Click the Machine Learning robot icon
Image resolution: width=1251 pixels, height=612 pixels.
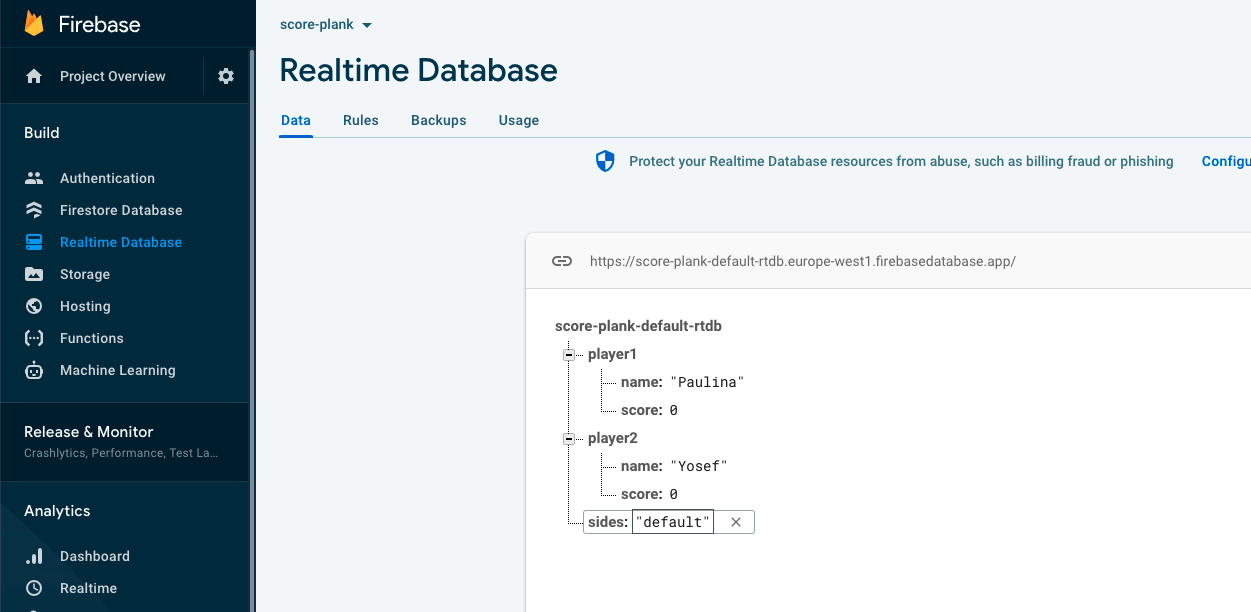(x=34, y=370)
